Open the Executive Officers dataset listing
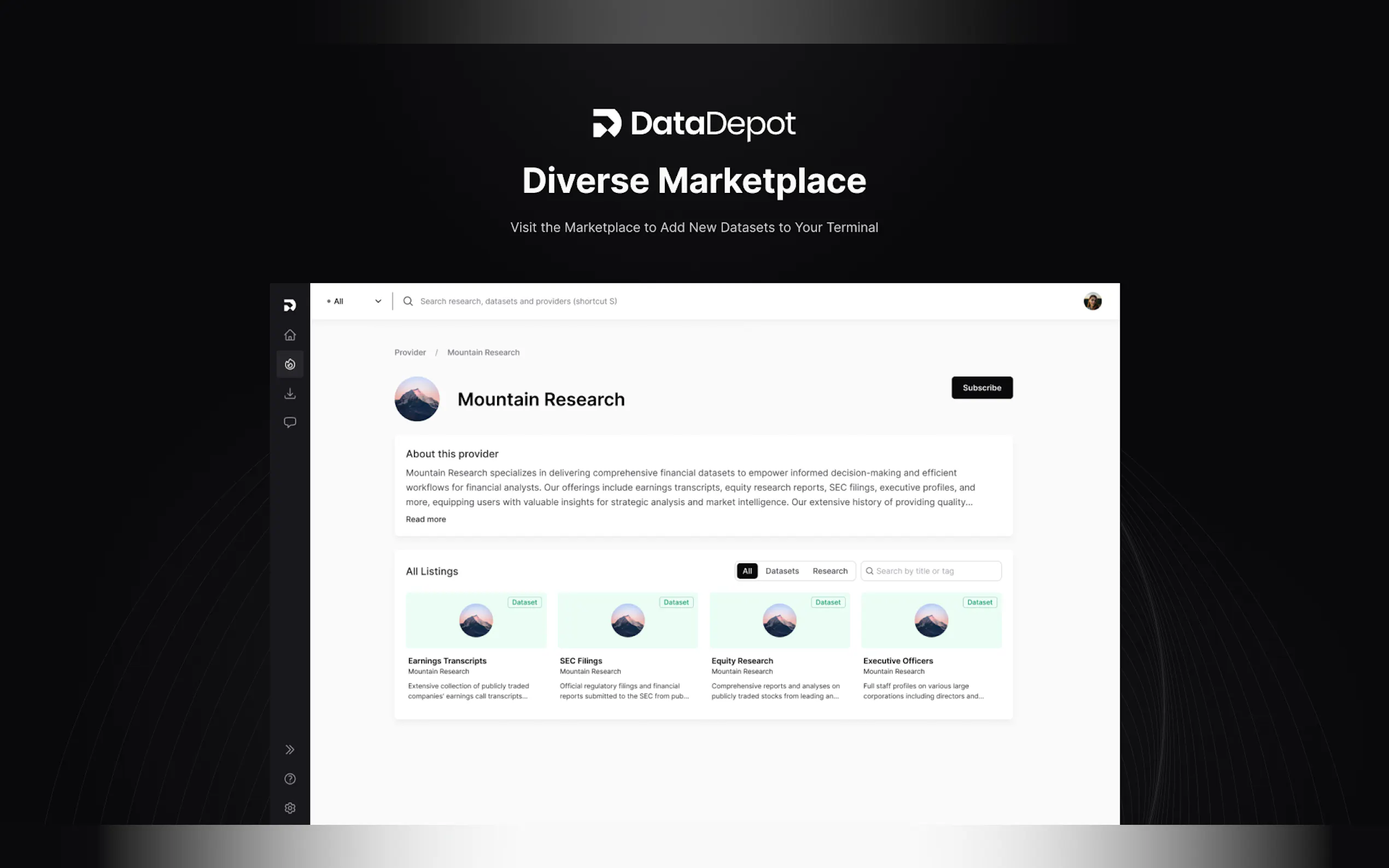Viewport: 1389px width, 868px height. pyautogui.click(x=931, y=646)
